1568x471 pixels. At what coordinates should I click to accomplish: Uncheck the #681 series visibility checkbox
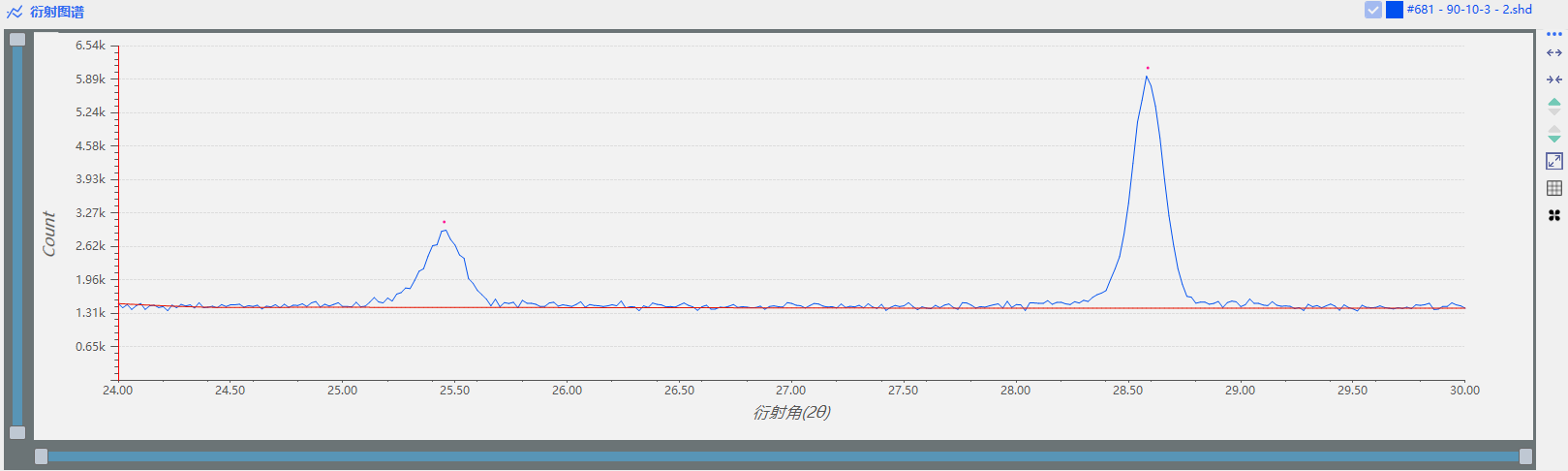pyautogui.click(x=1373, y=10)
